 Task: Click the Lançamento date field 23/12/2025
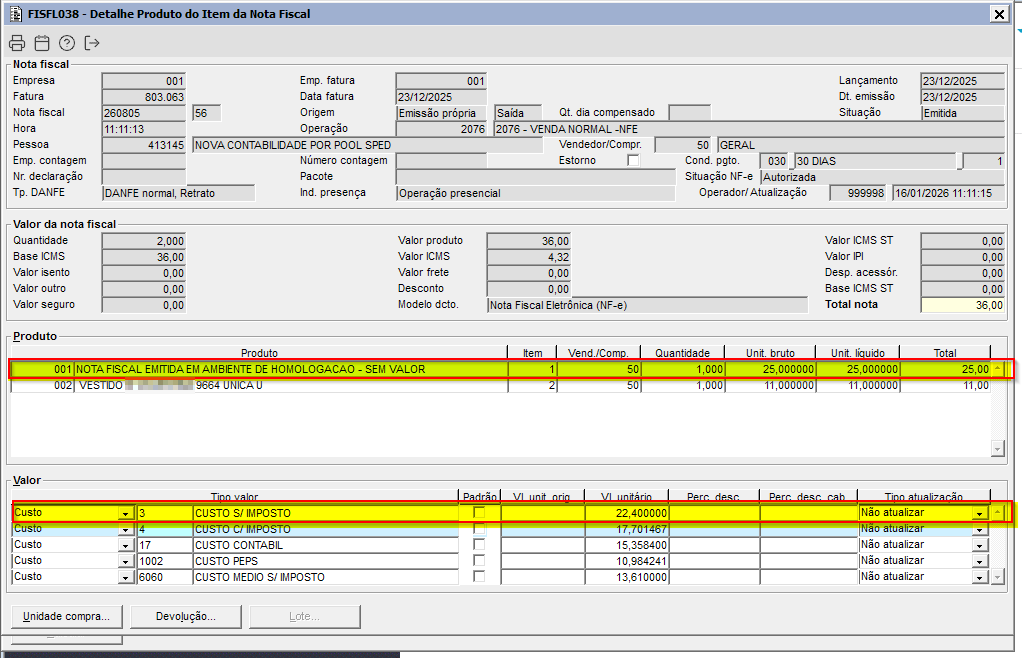pyautogui.click(x=963, y=81)
